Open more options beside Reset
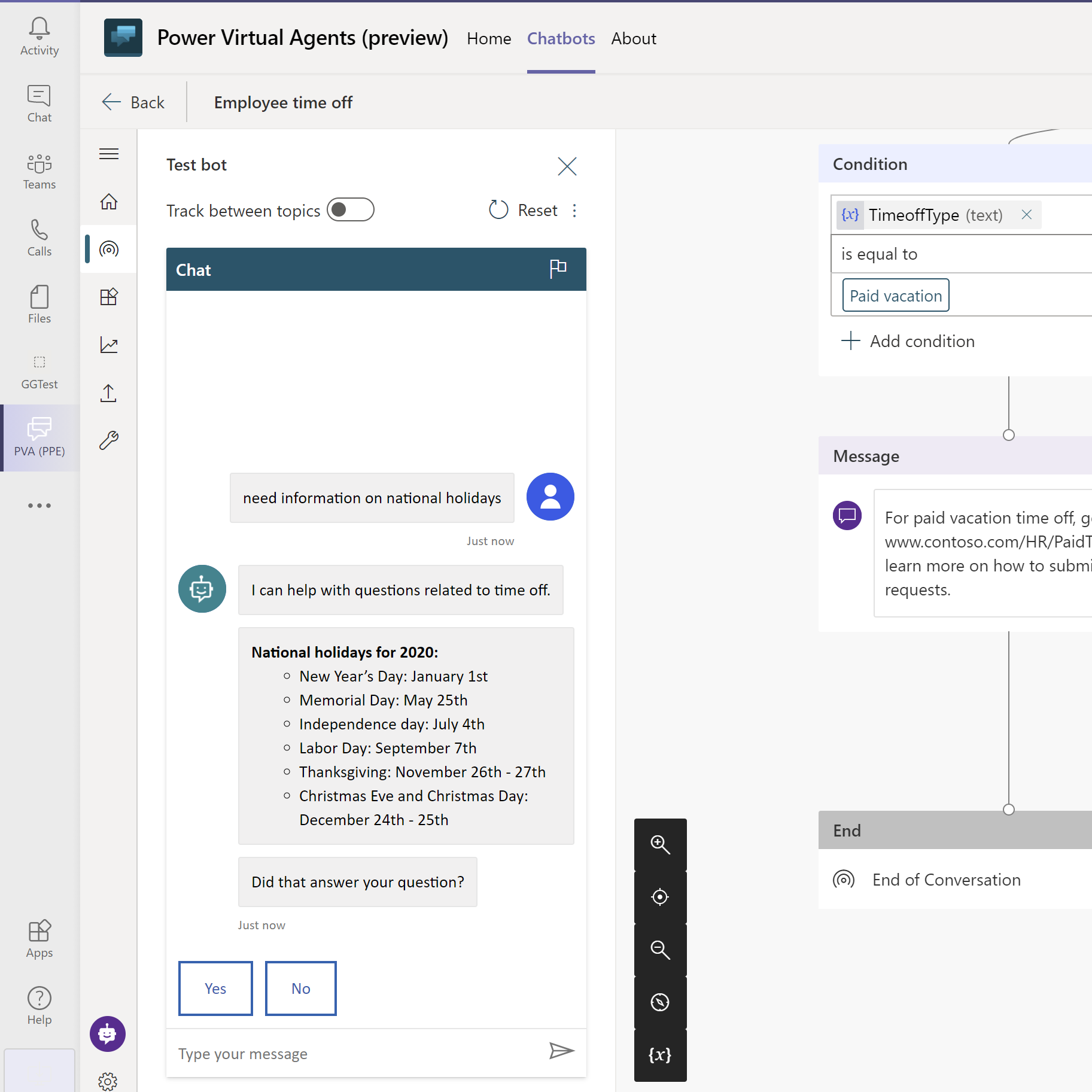Viewport: 1092px width, 1092px height. pos(574,210)
